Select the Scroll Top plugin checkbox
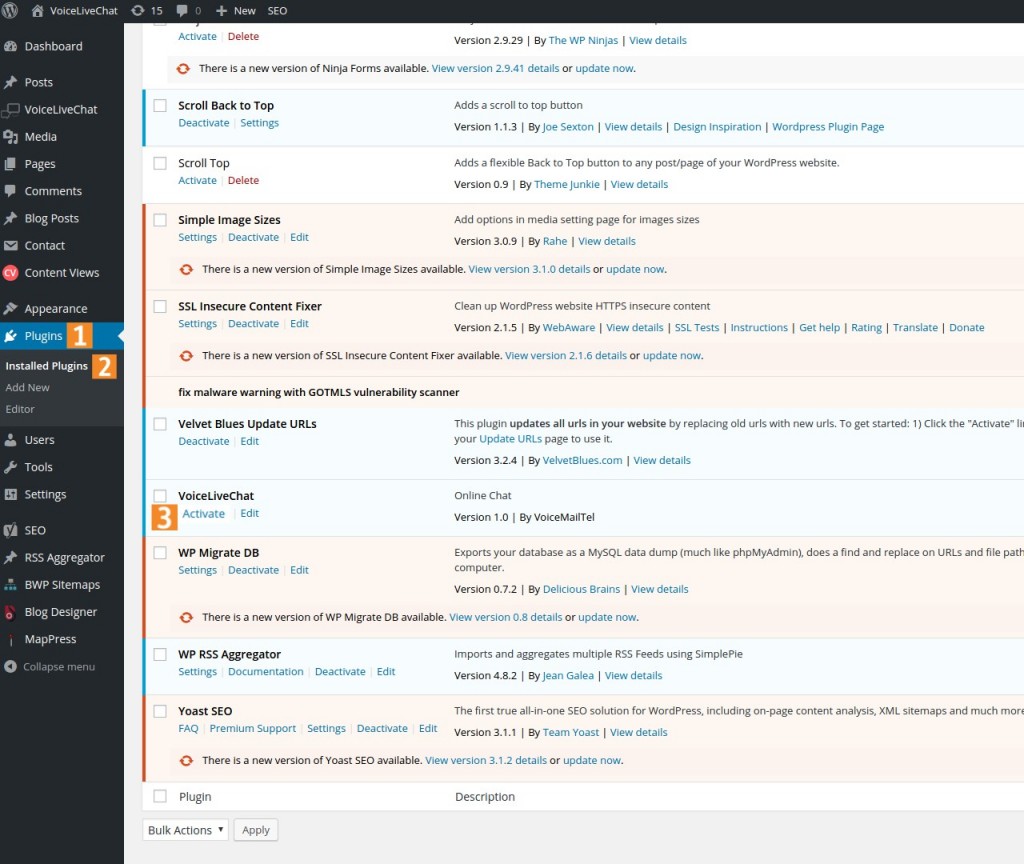The image size is (1024, 864). 160,163
